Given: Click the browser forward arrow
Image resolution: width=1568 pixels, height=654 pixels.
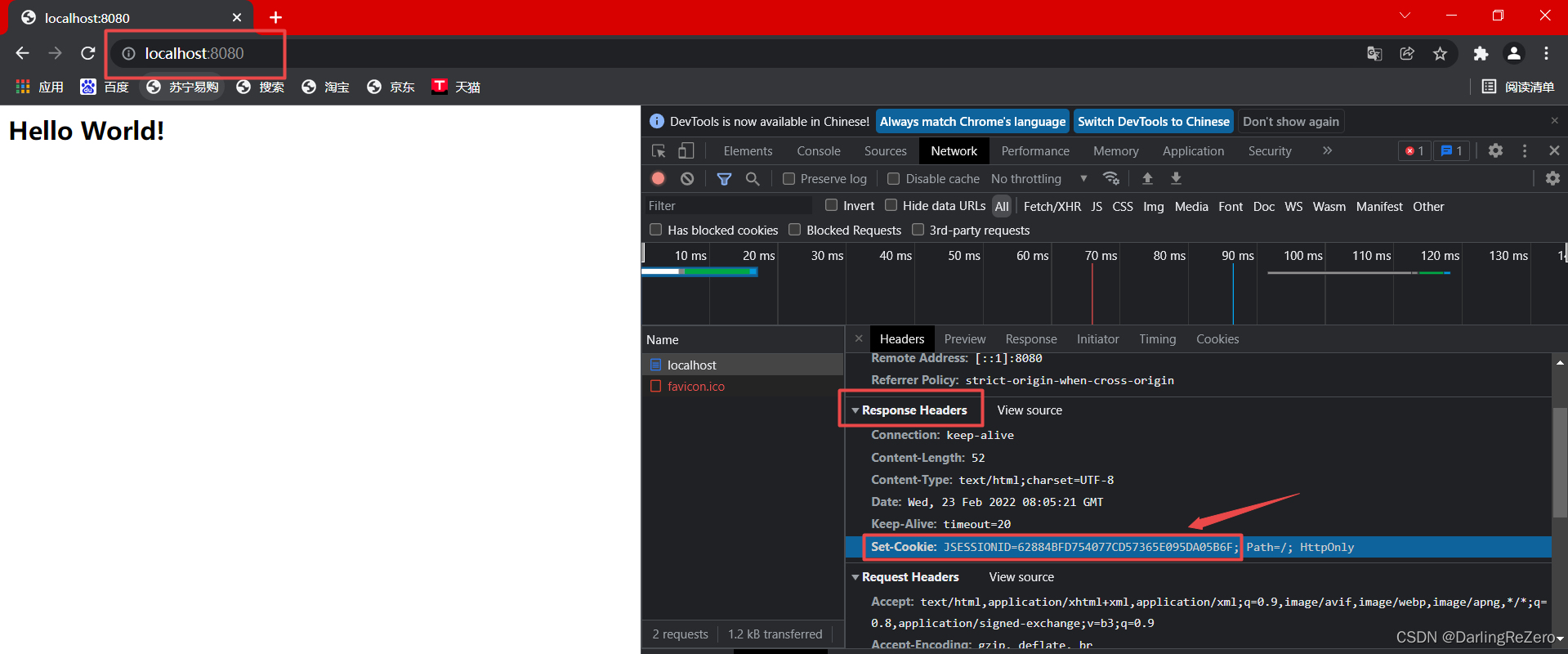Looking at the screenshot, I should (x=55, y=53).
